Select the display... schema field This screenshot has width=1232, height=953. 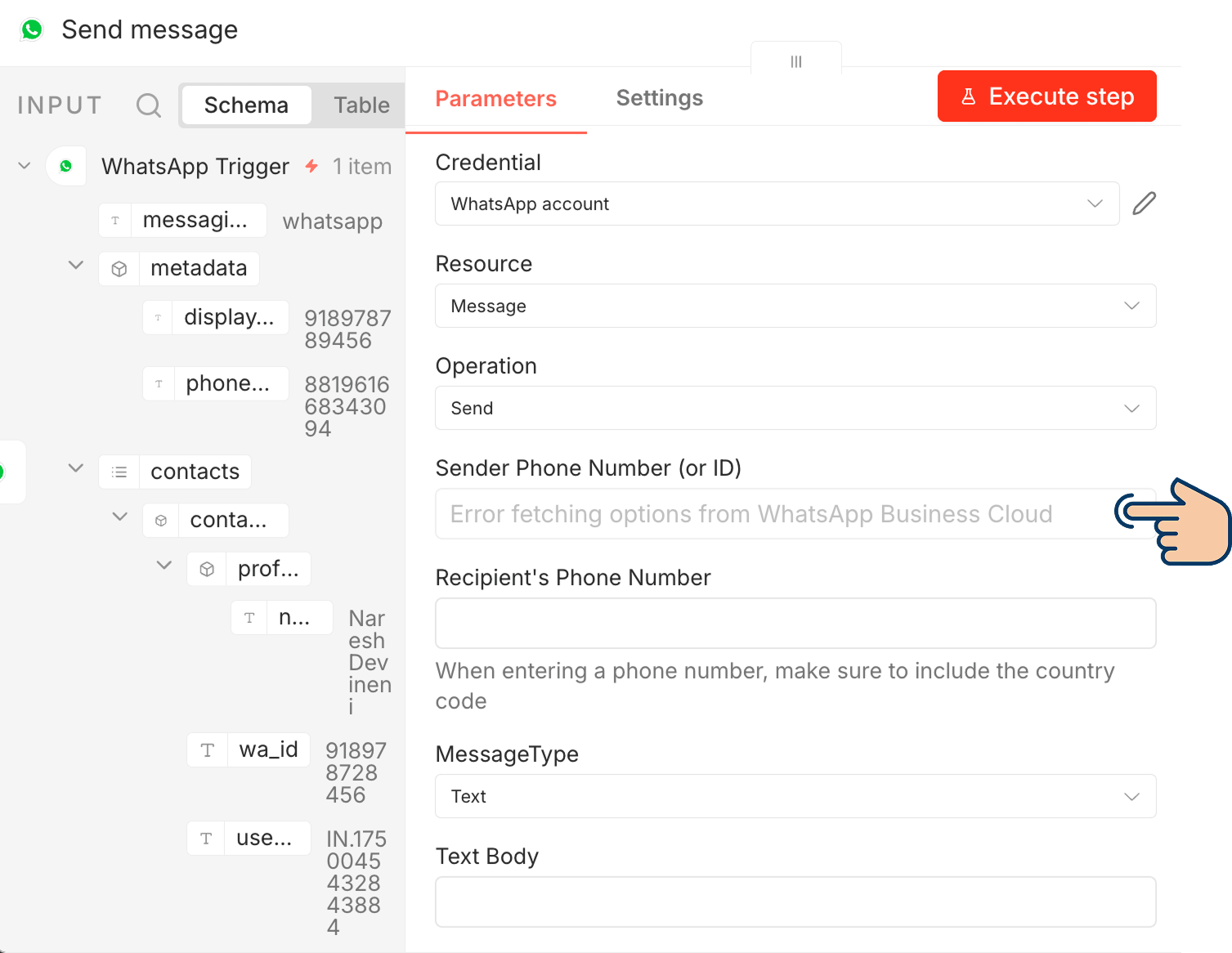(216, 318)
